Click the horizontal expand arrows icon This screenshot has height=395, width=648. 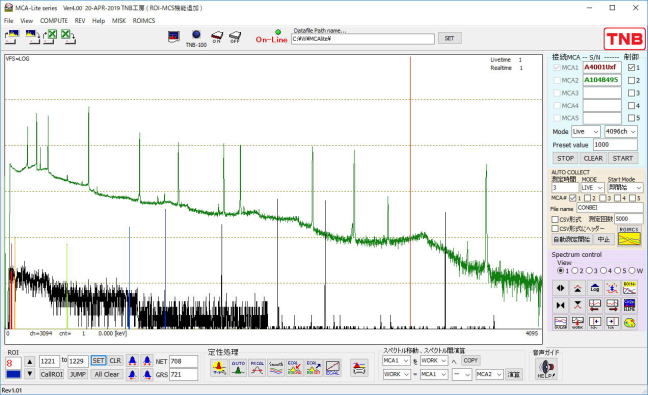tap(560, 288)
